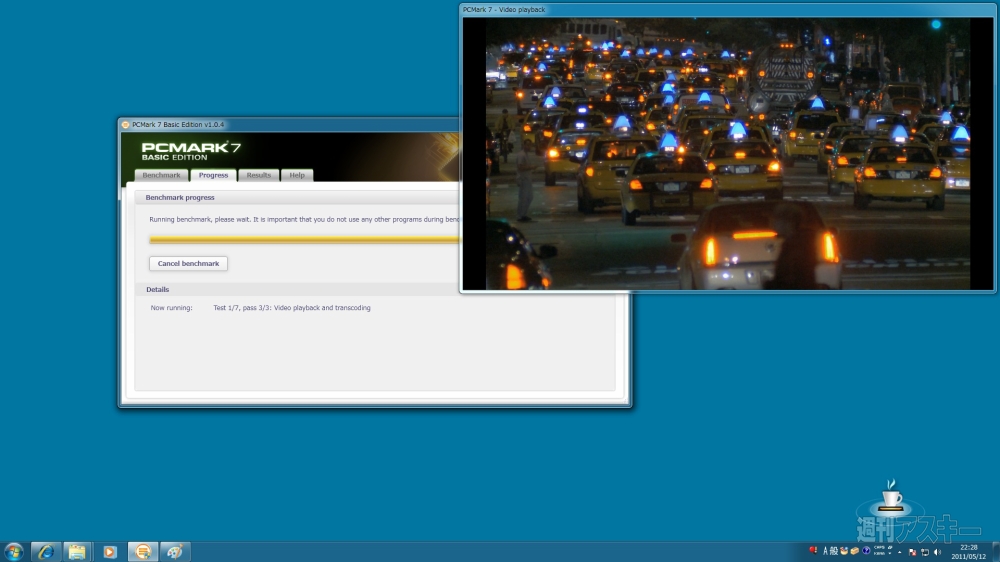This screenshot has height=562, width=1000.
Task: Open Paint from the taskbar
Action: 175,551
